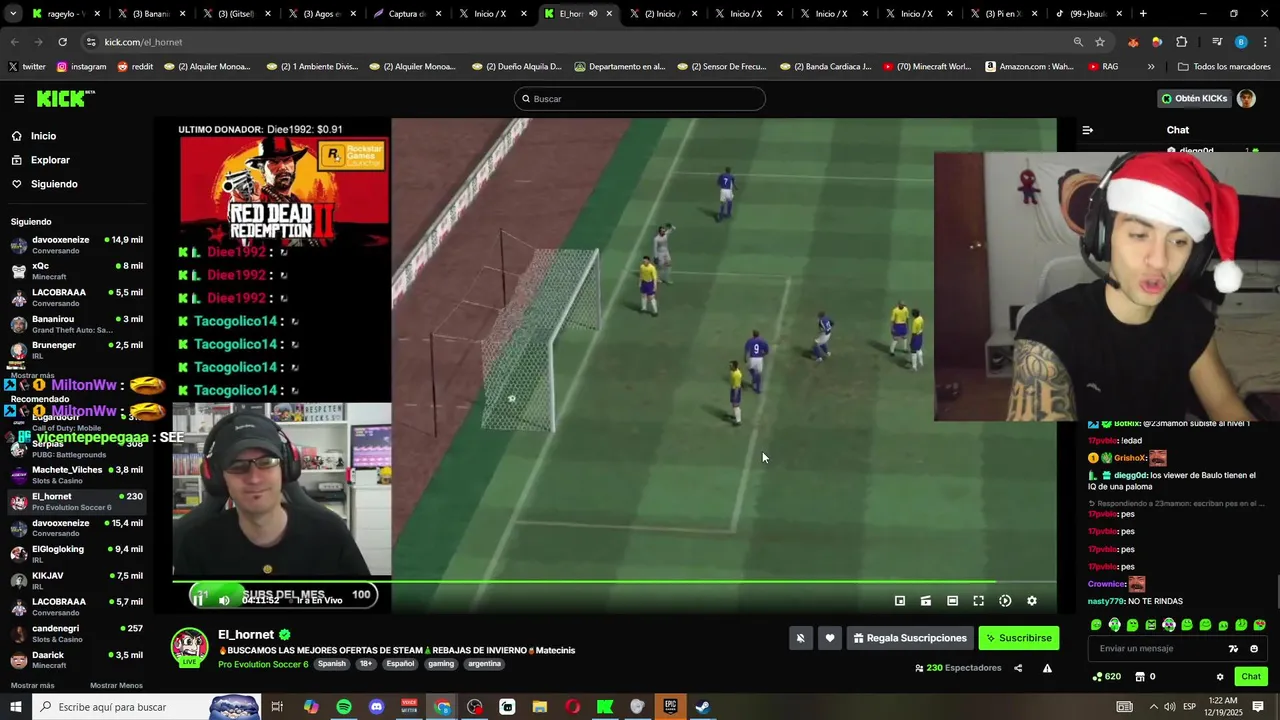The image size is (1280, 720).
Task: Create a clip with the clapperboard icon
Action: [x=926, y=601]
